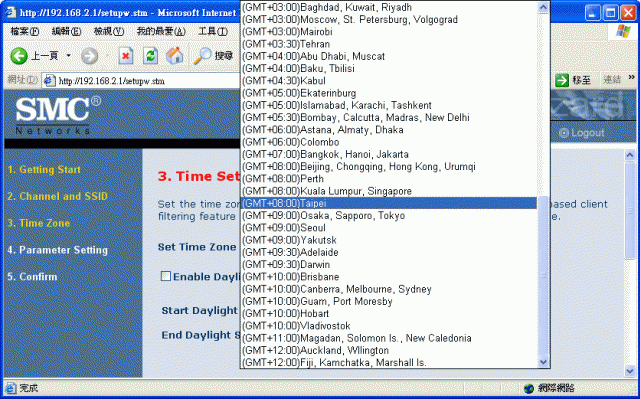Select (GMT+05:30)Bombay, Calcutta, Madras option
This screenshot has width=640, height=399.
pos(389,117)
